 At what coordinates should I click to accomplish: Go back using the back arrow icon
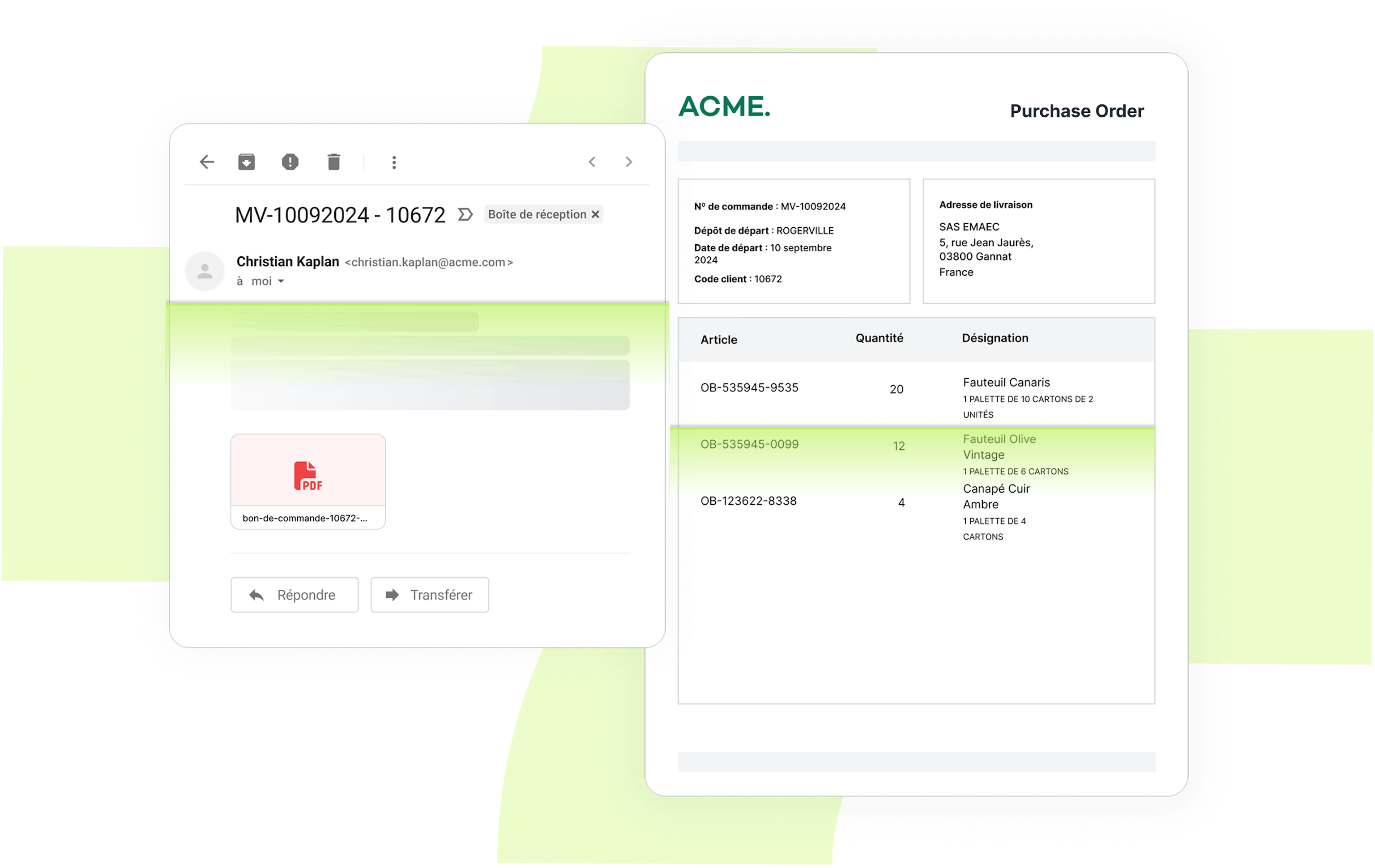coord(207,162)
